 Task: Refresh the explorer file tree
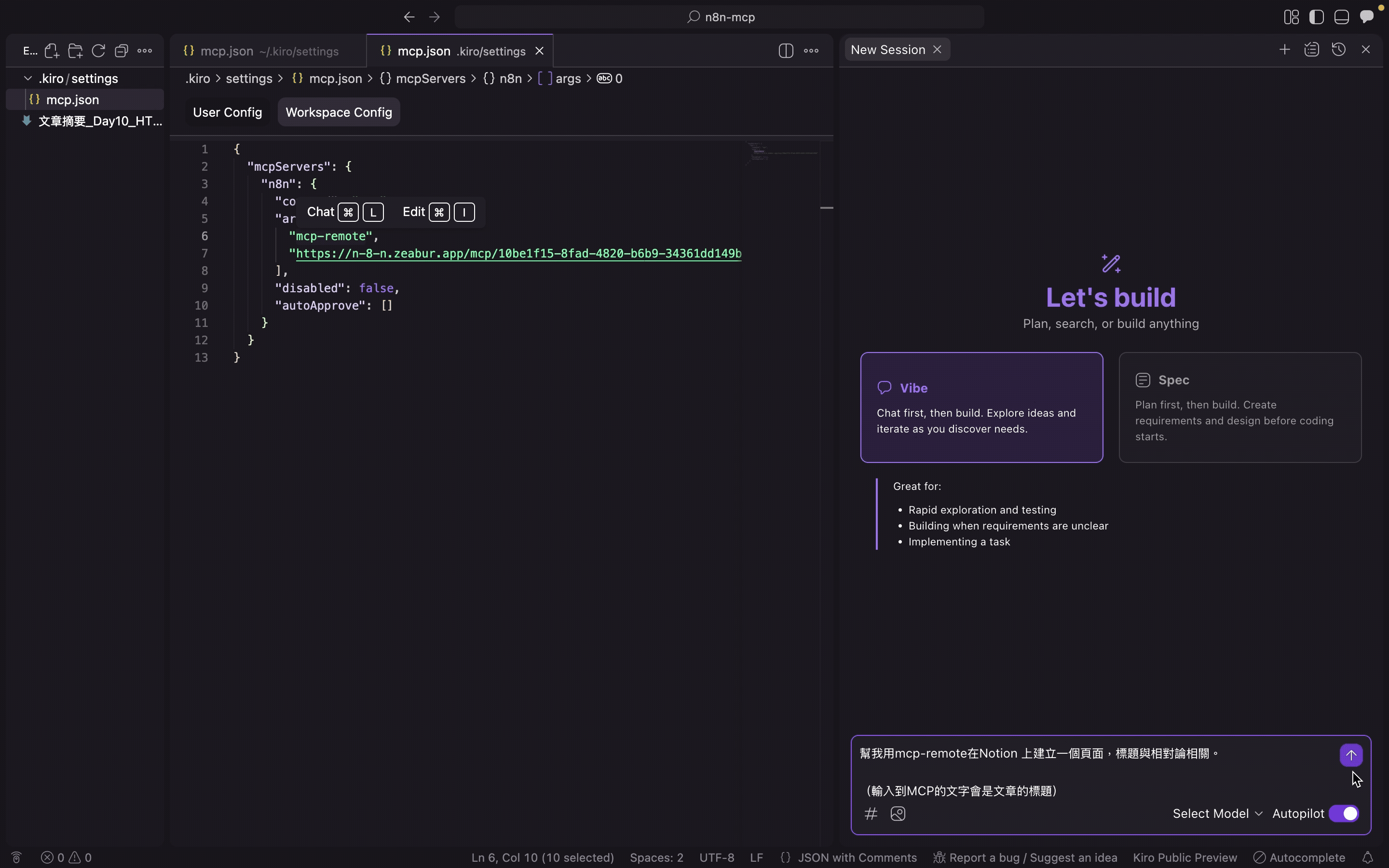(x=98, y=51)
